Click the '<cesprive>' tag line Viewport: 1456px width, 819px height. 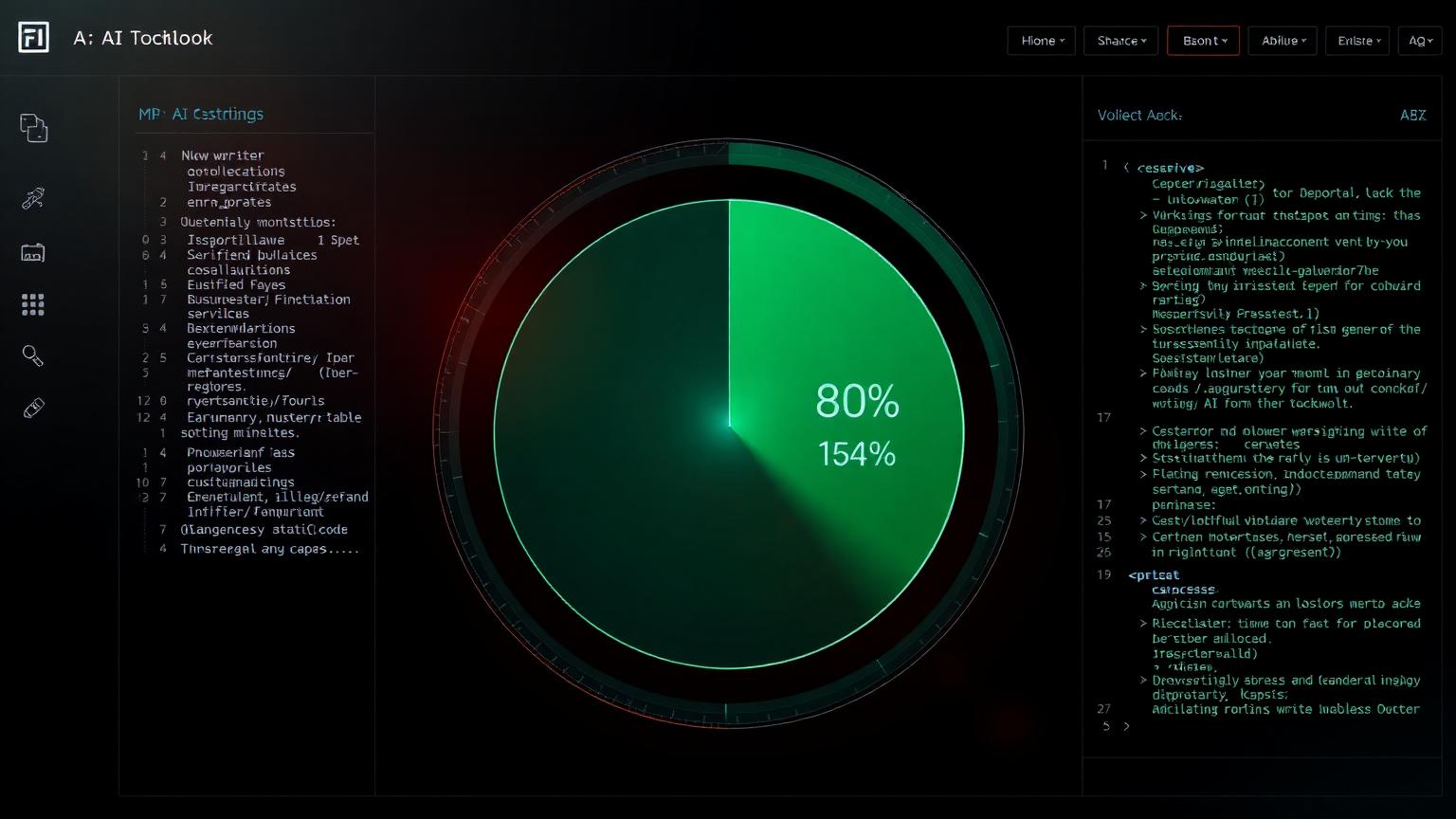(x=1169, y=168)
